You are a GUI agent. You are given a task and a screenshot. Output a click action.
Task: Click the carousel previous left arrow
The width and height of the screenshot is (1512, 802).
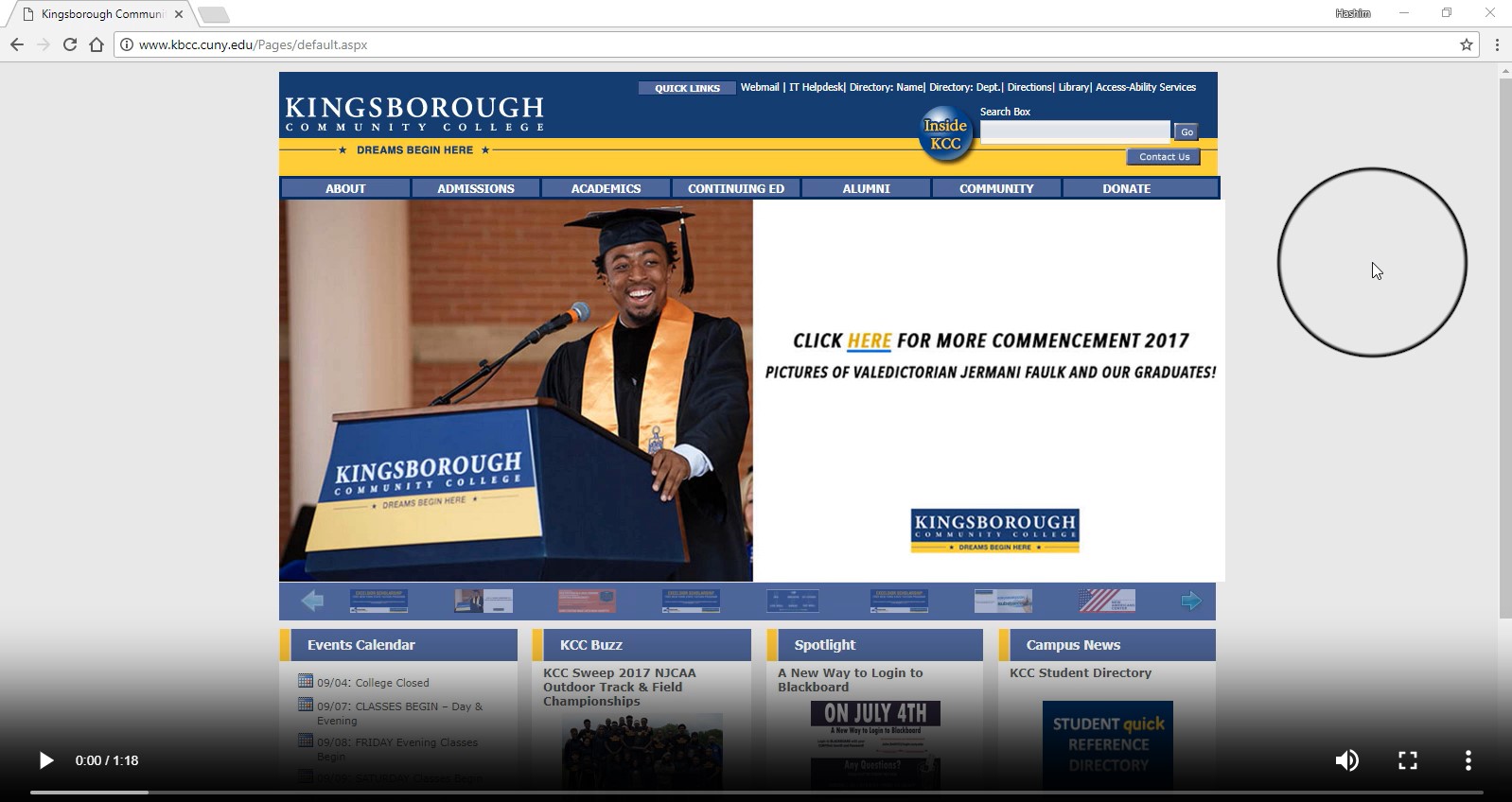312,601
